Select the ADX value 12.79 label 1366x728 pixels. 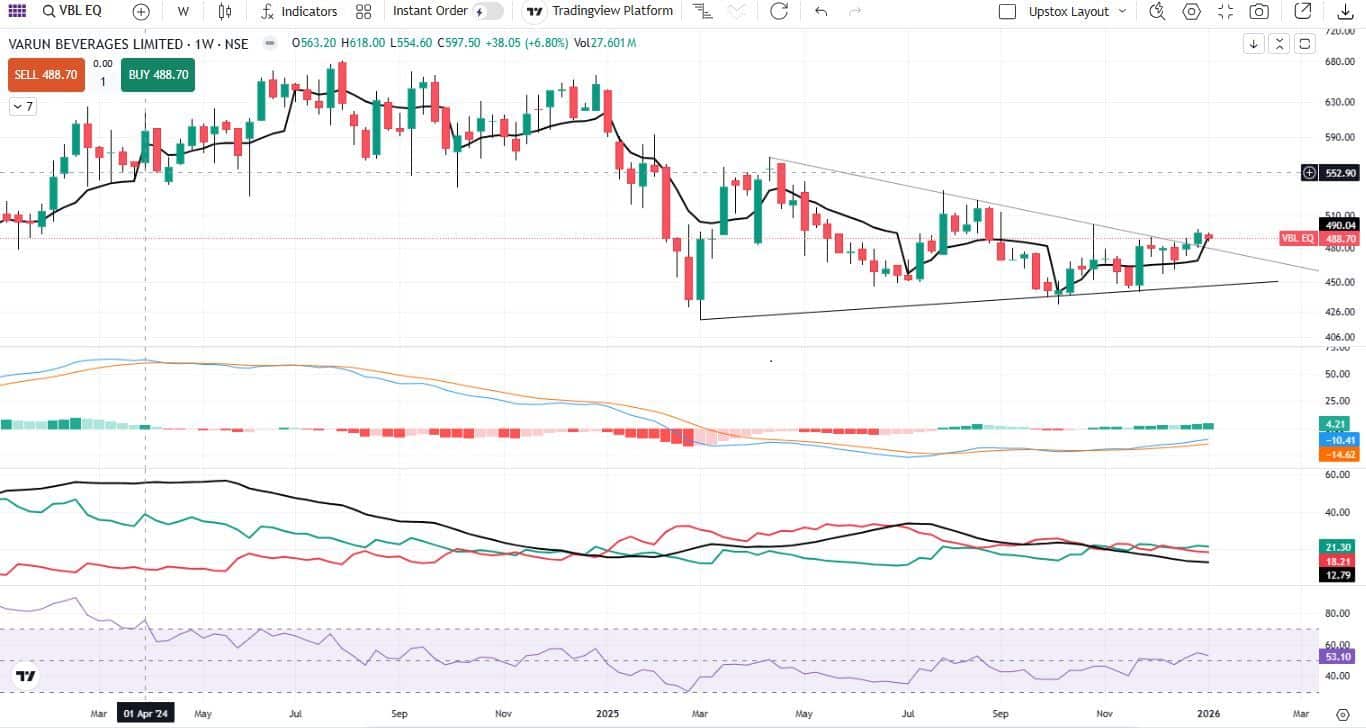1338,575
